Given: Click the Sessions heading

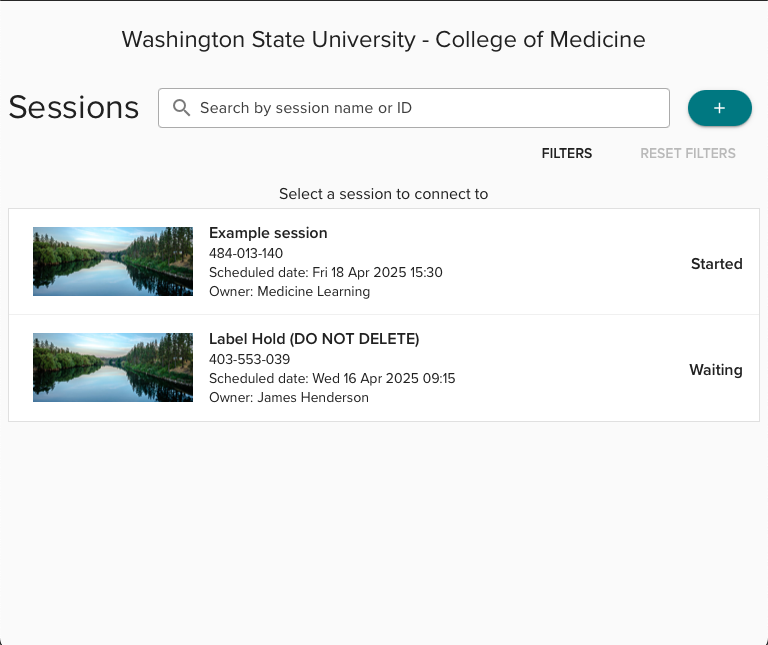Looking at the screenshot, I should [x=74, y=107].
